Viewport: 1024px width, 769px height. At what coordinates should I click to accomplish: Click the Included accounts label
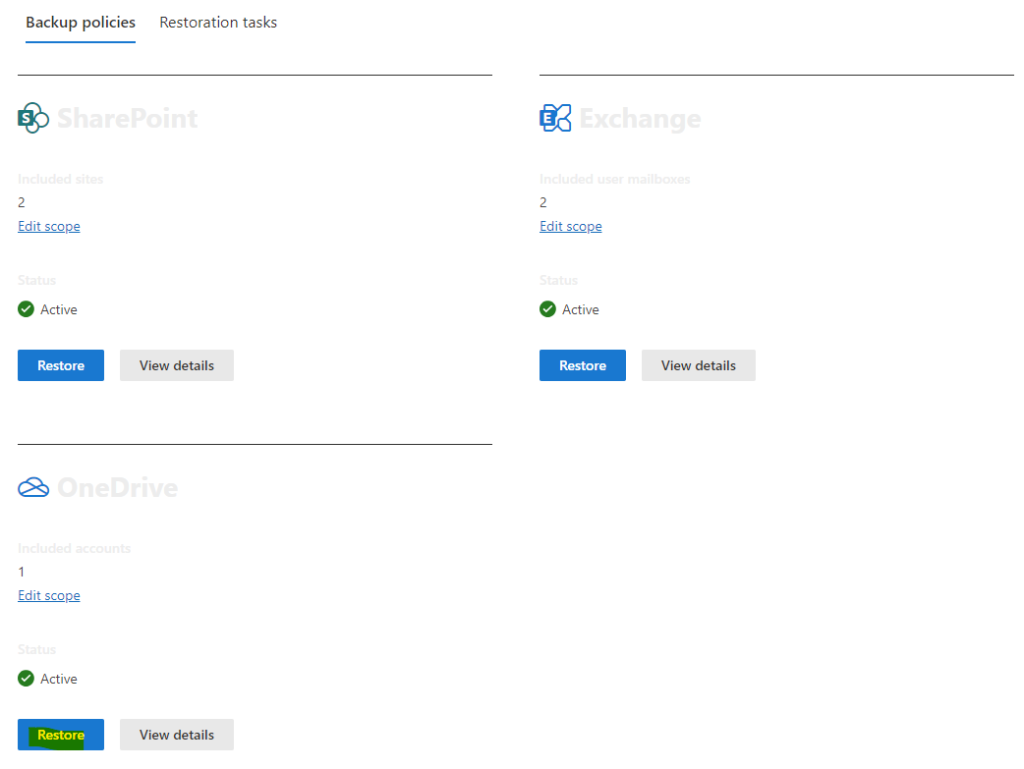74,548
